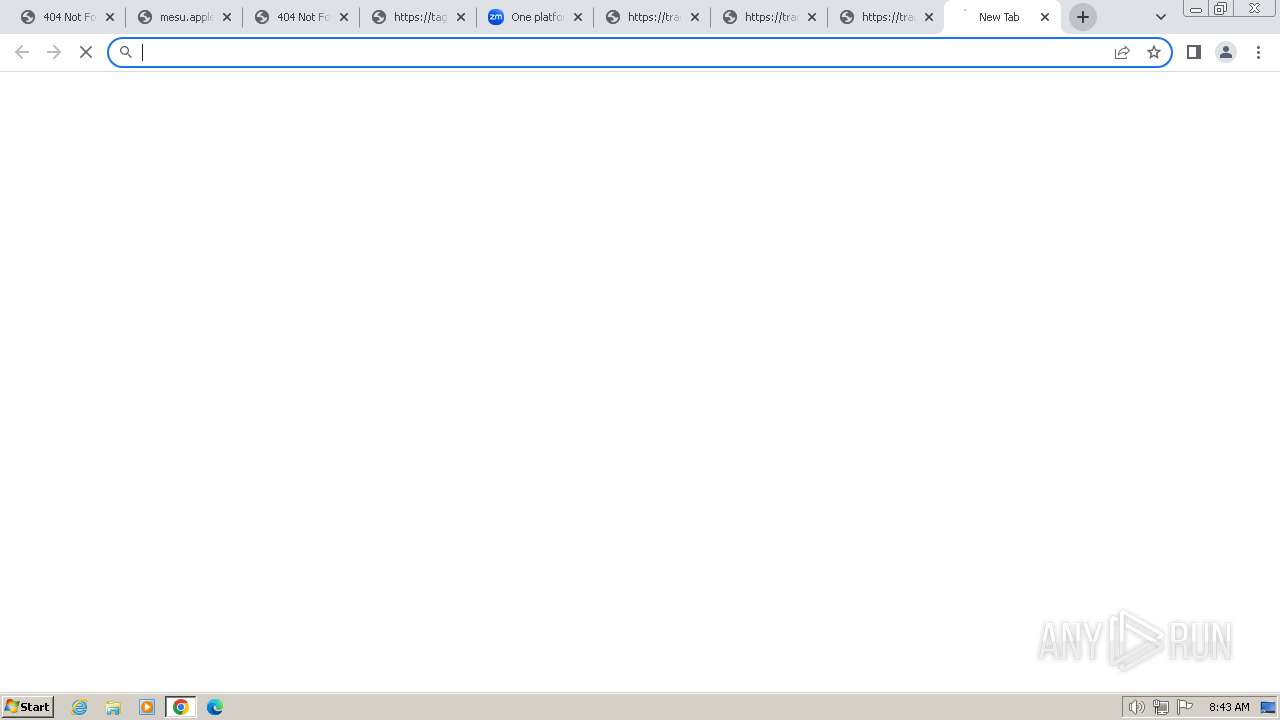Image resolution: width=1280 pixels, height=720 pixels.
Task: Go back to previous page
Action: tap(22, 52)
